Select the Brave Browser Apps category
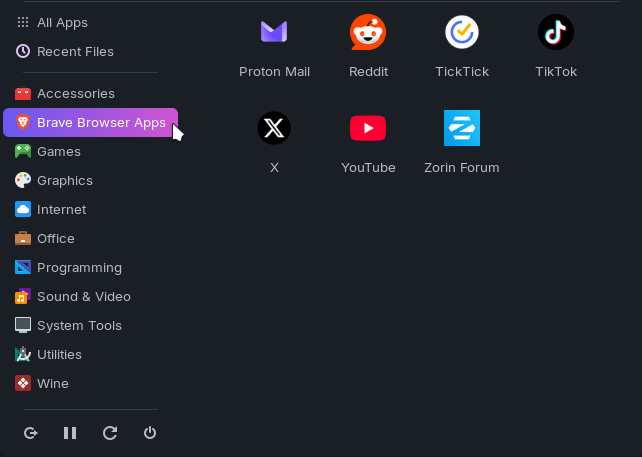This screenshot has height=457, width=642. (x=90, y=122)
